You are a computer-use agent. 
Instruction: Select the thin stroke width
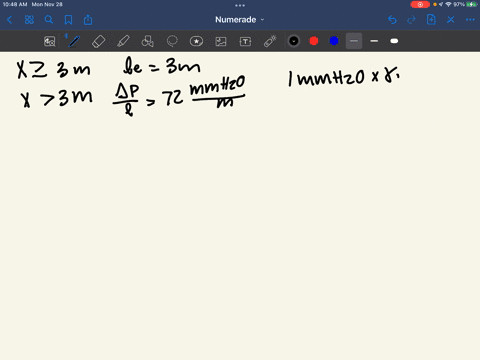(354, 41)
